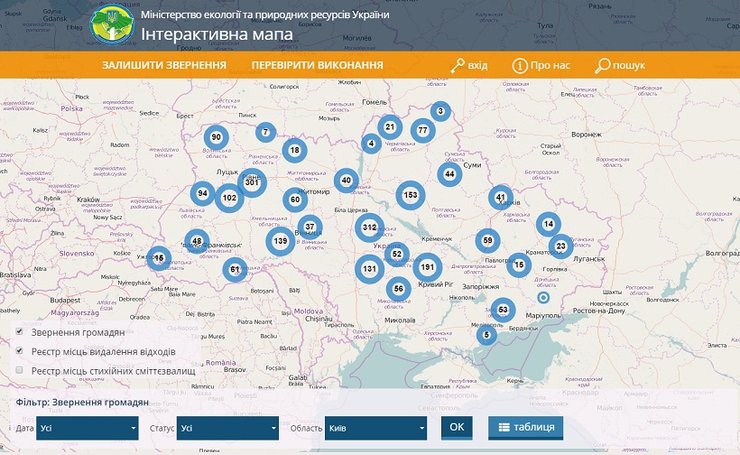Click the info icon beside Про нас
Image resolution: width=740 pixels, height=455 pixels.
[x=520, y=66]
